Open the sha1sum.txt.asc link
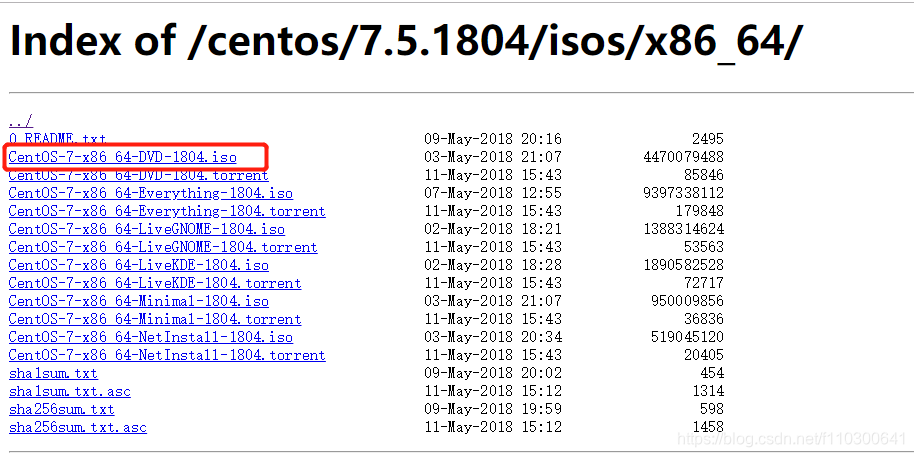 tap(69, 391)
